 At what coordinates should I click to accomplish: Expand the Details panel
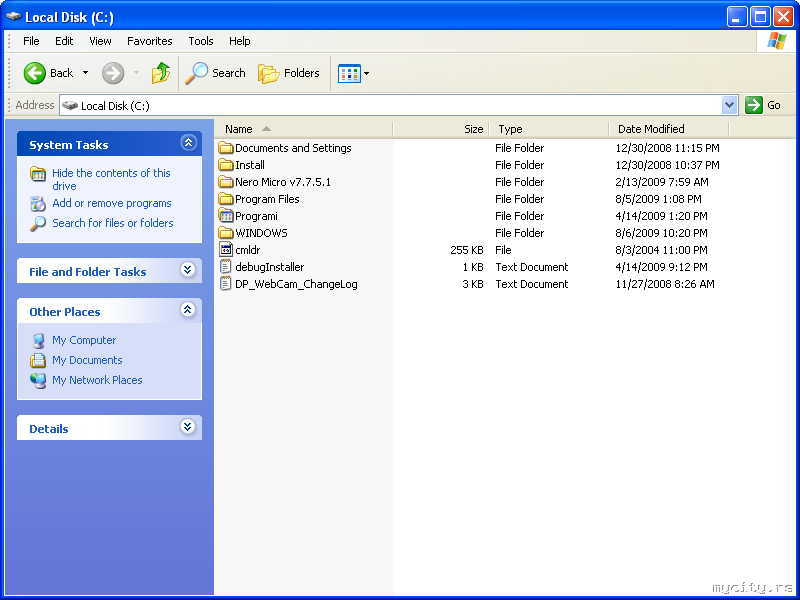pyautogui.click(x=188, y=428)
